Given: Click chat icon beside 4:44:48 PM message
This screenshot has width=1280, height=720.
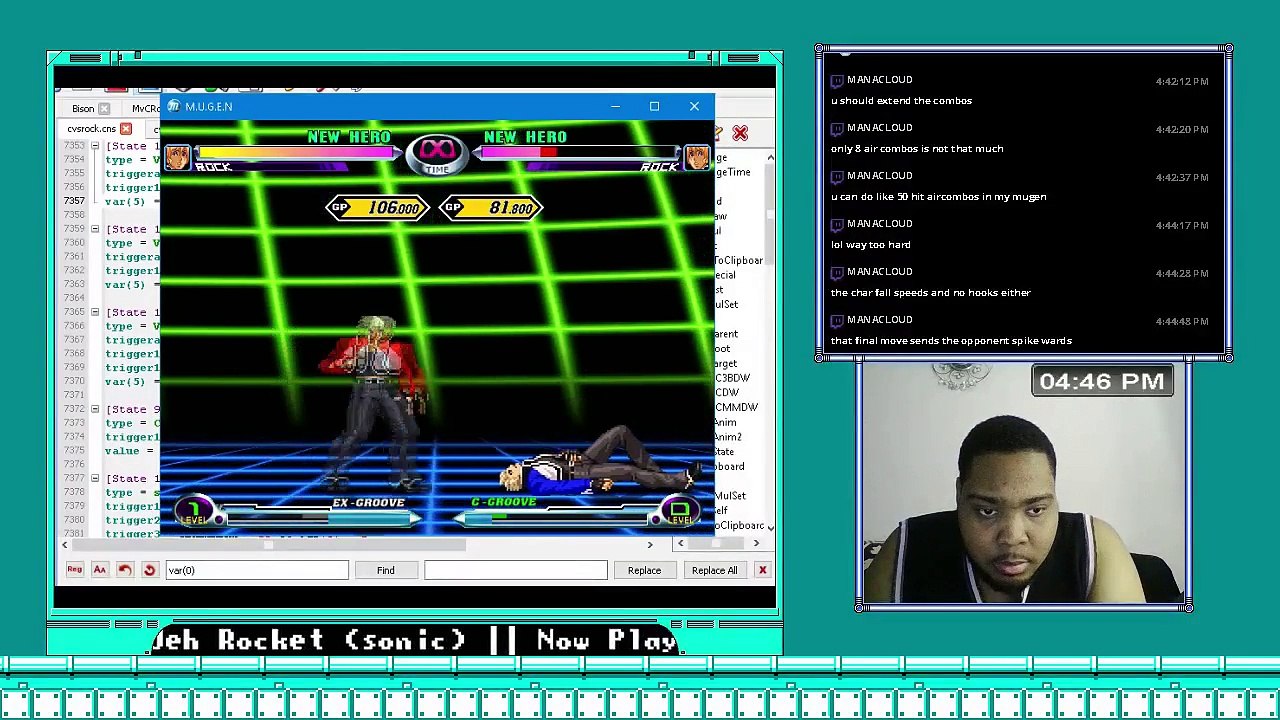Looking at the screenshot, I should click(837, 319).
